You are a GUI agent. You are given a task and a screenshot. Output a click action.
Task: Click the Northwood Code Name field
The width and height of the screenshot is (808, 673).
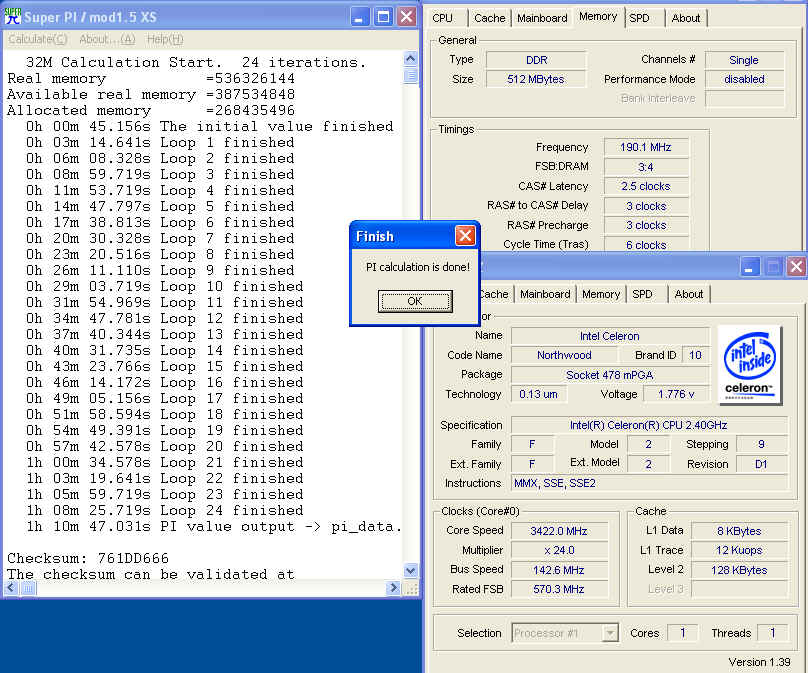point(564,355)
